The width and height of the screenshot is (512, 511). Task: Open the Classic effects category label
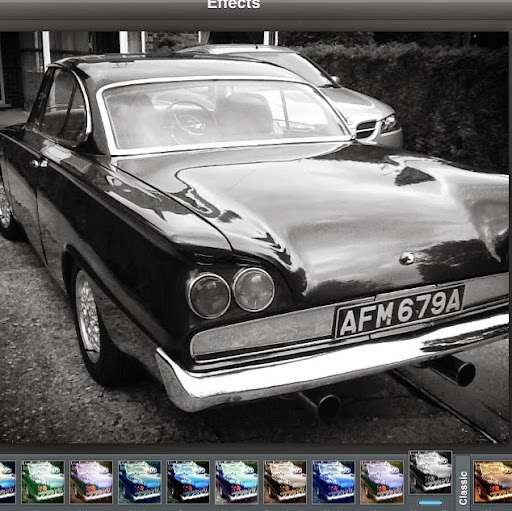pos(463,488)
